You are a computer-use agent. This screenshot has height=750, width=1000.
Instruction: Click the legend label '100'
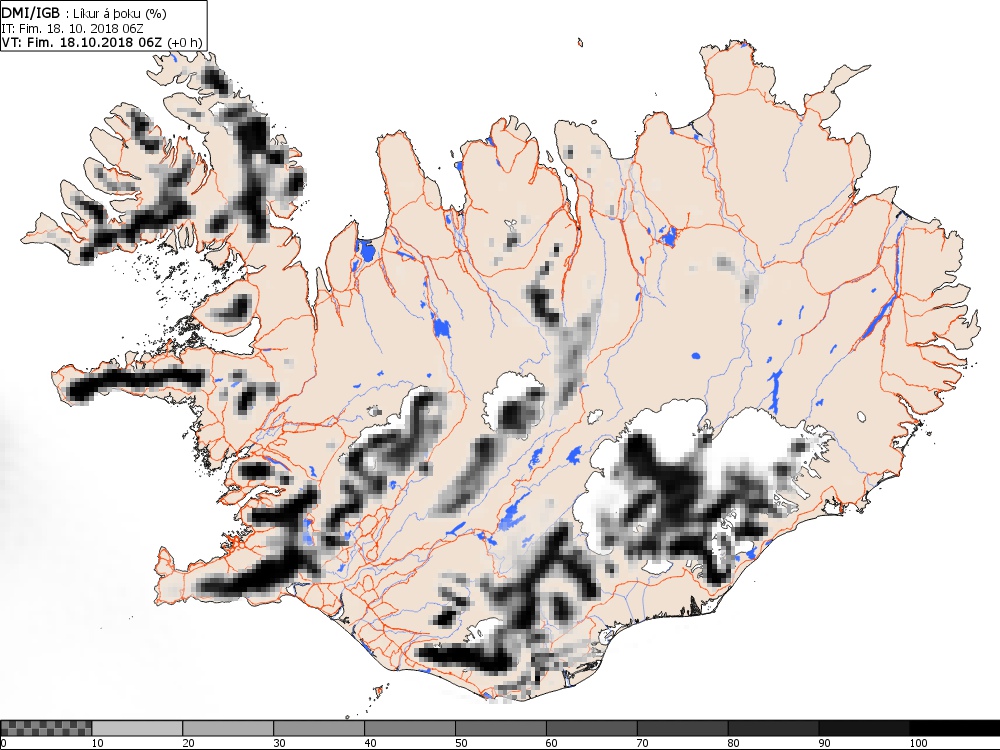918,743
